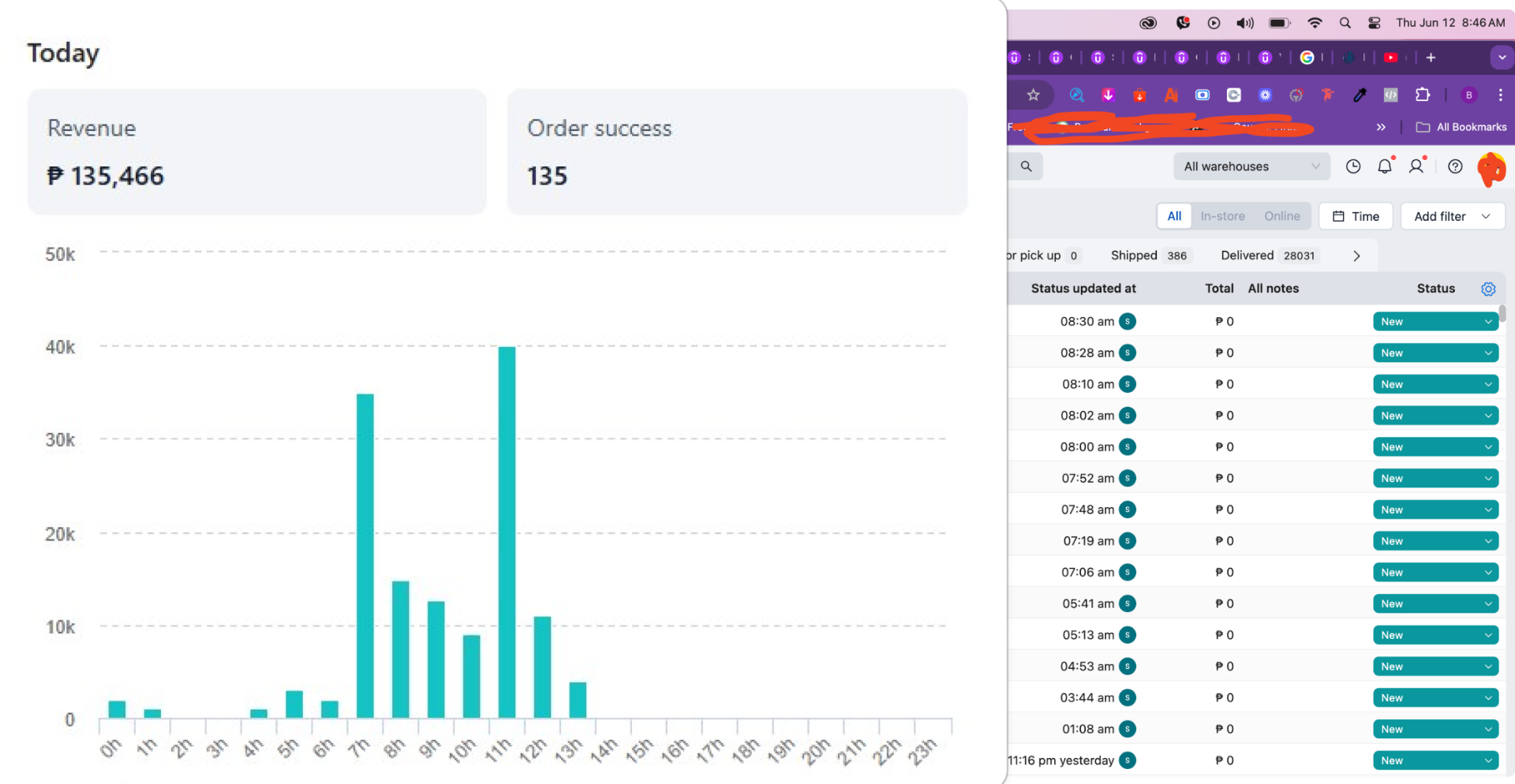Click the 11h bar in revenue chart
The height and width of the screenshot is (784, 1515).
click(x=507, y=532)
